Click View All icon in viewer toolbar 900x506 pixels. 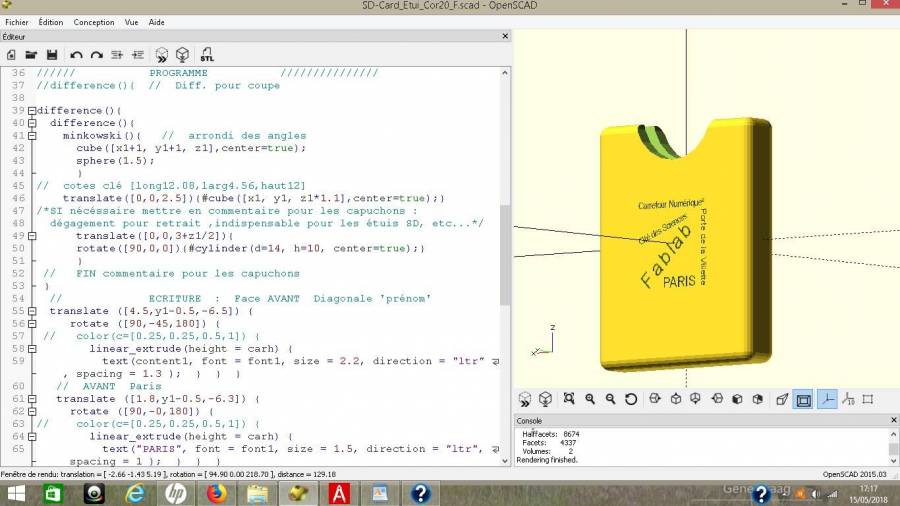click(569, 399)
